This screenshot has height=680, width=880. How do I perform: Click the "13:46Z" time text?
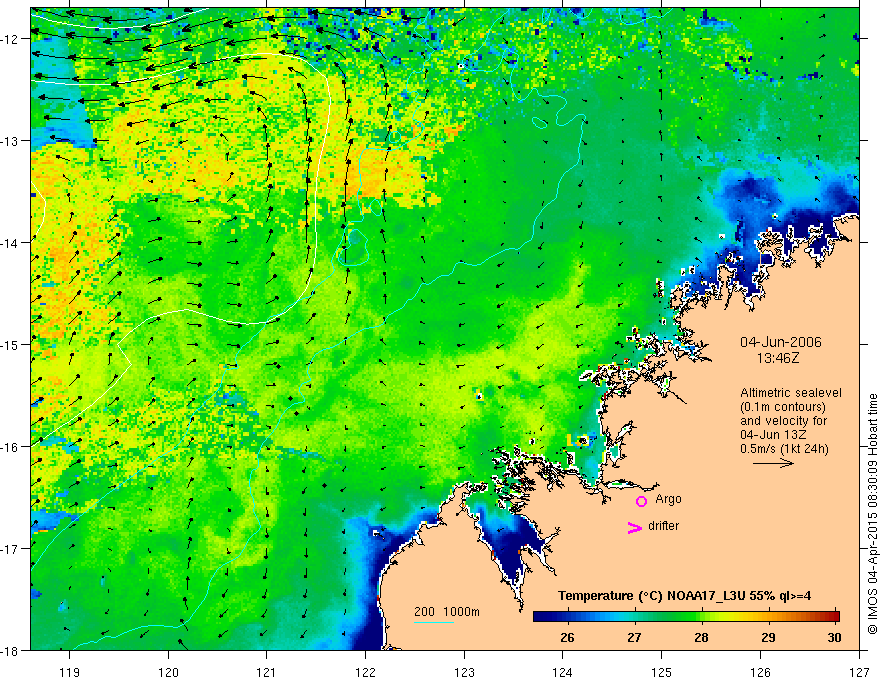(x=777, y=358)
